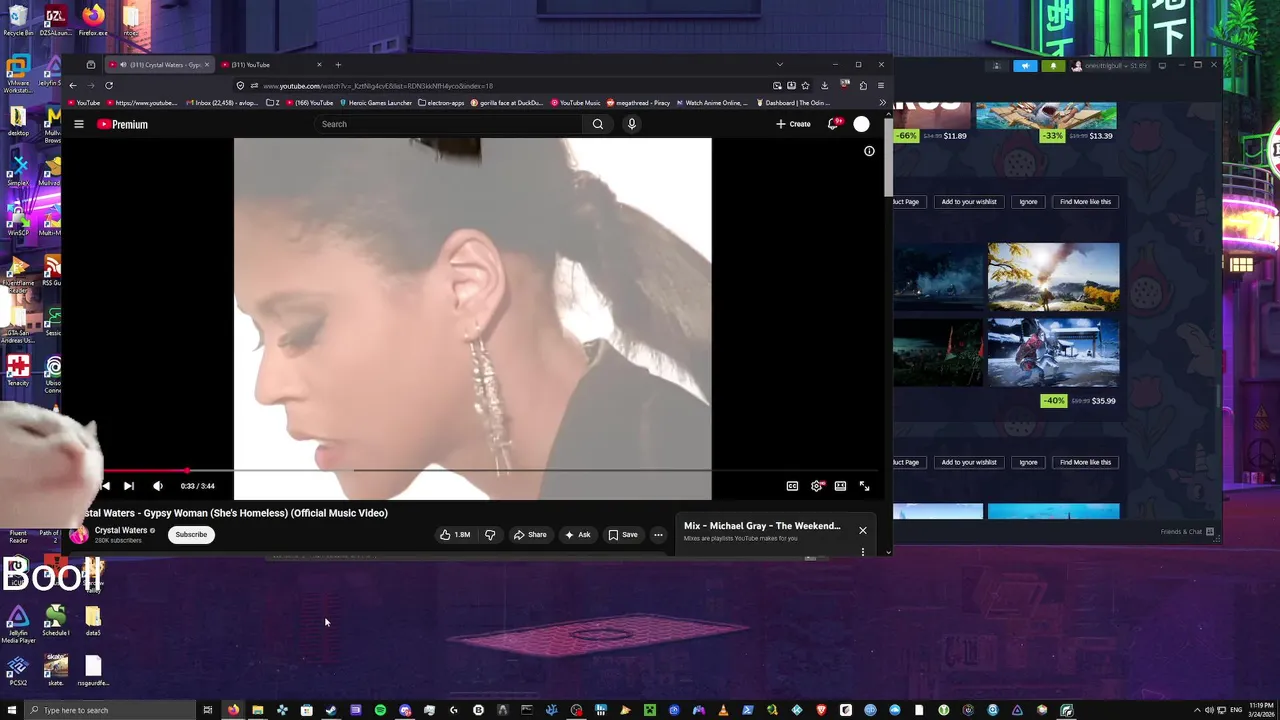Reload the page in Firefox
This screenshot has height=720, width=1280.
(109, 86)
